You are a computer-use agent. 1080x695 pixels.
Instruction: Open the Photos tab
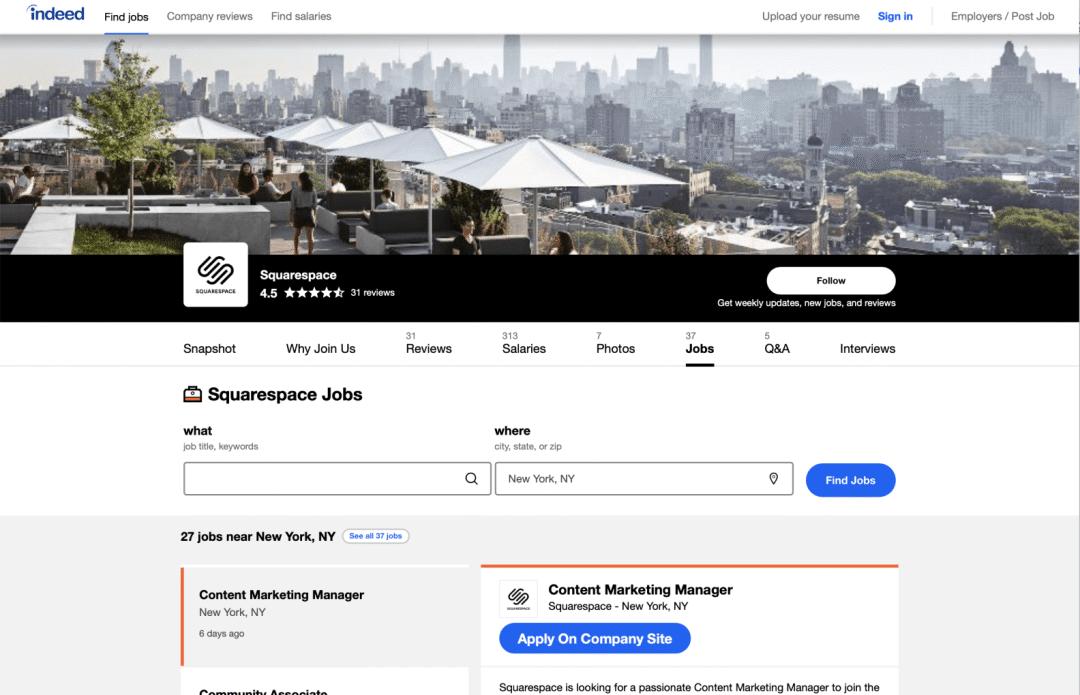click(615, 348)
